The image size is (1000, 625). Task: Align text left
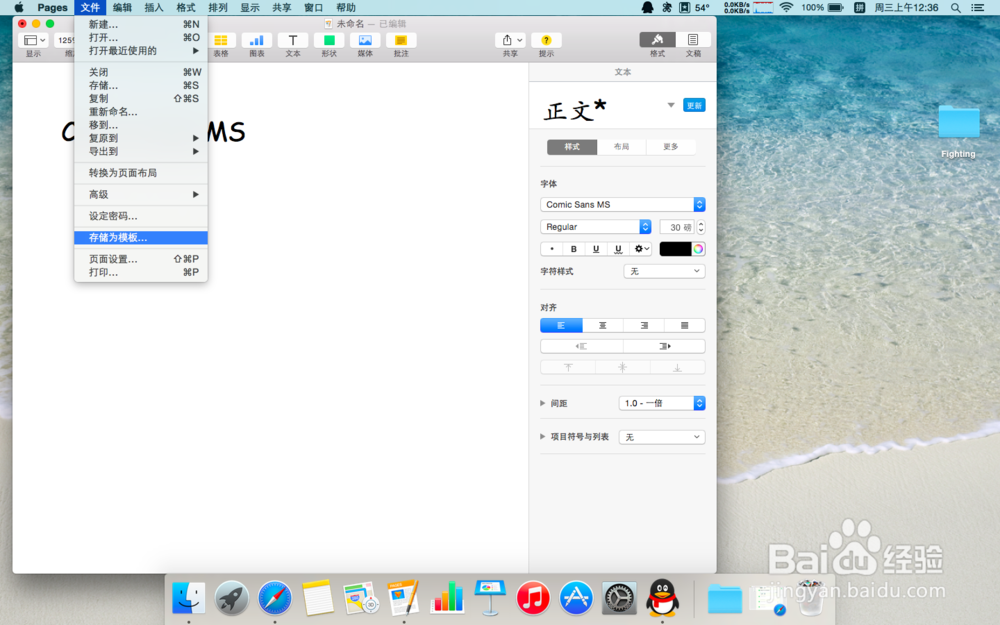tap(561, 325)
